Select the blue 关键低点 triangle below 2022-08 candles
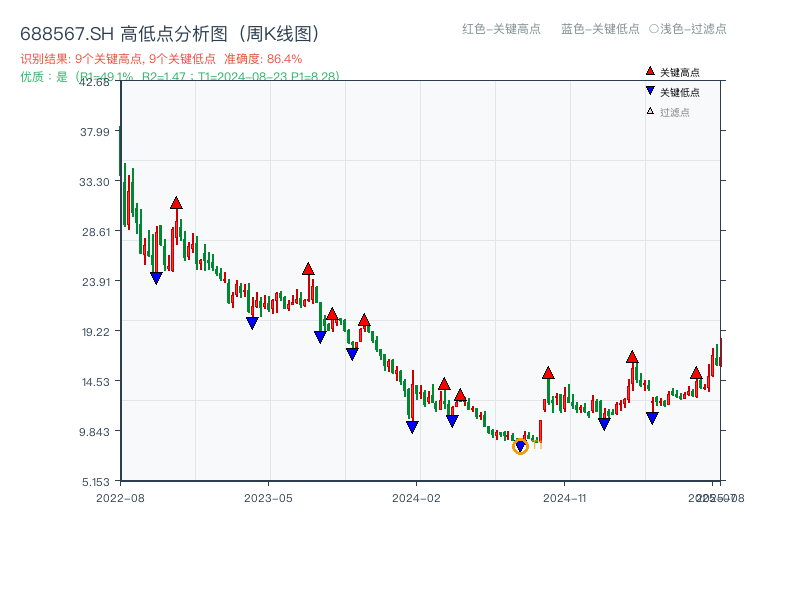800x600 pixels. 156,278
